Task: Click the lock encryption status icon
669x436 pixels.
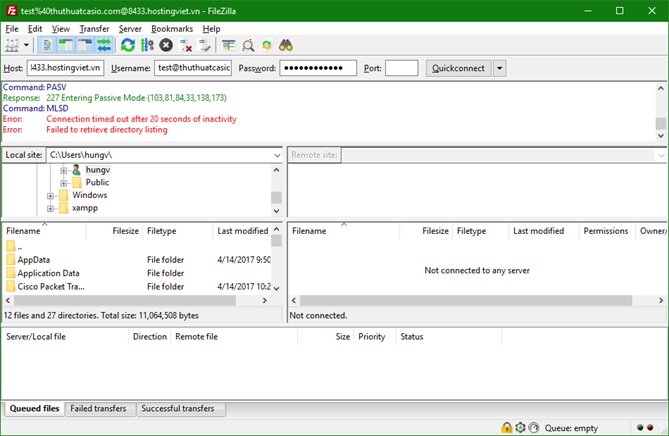Action: (506, 427)
